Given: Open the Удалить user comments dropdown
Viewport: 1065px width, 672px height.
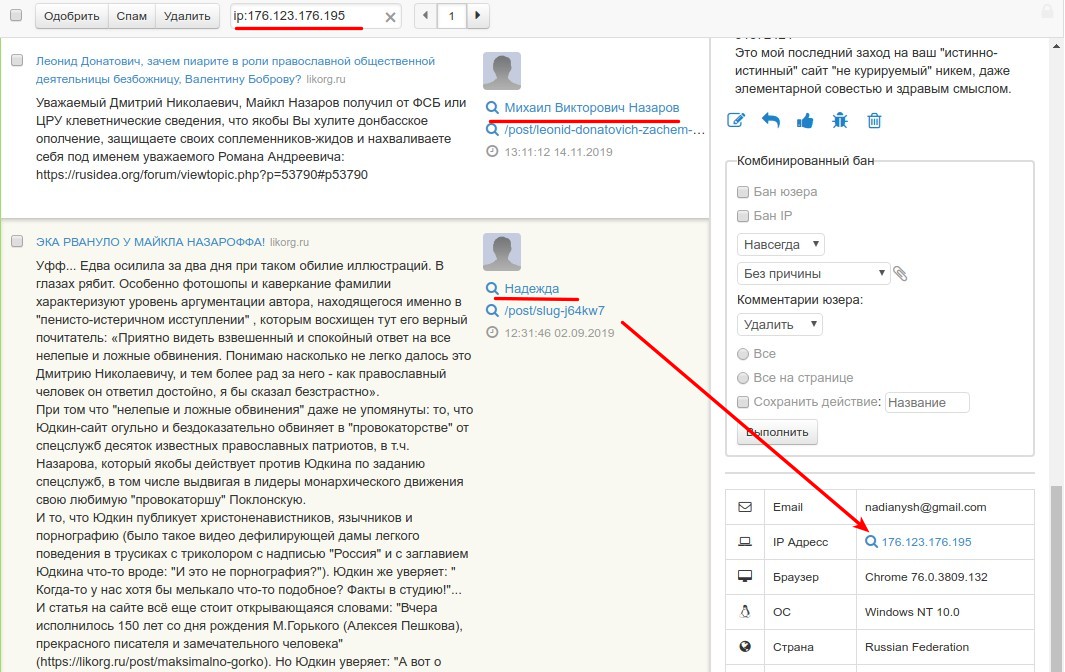Looking at the screenshot, I should 780,324.
